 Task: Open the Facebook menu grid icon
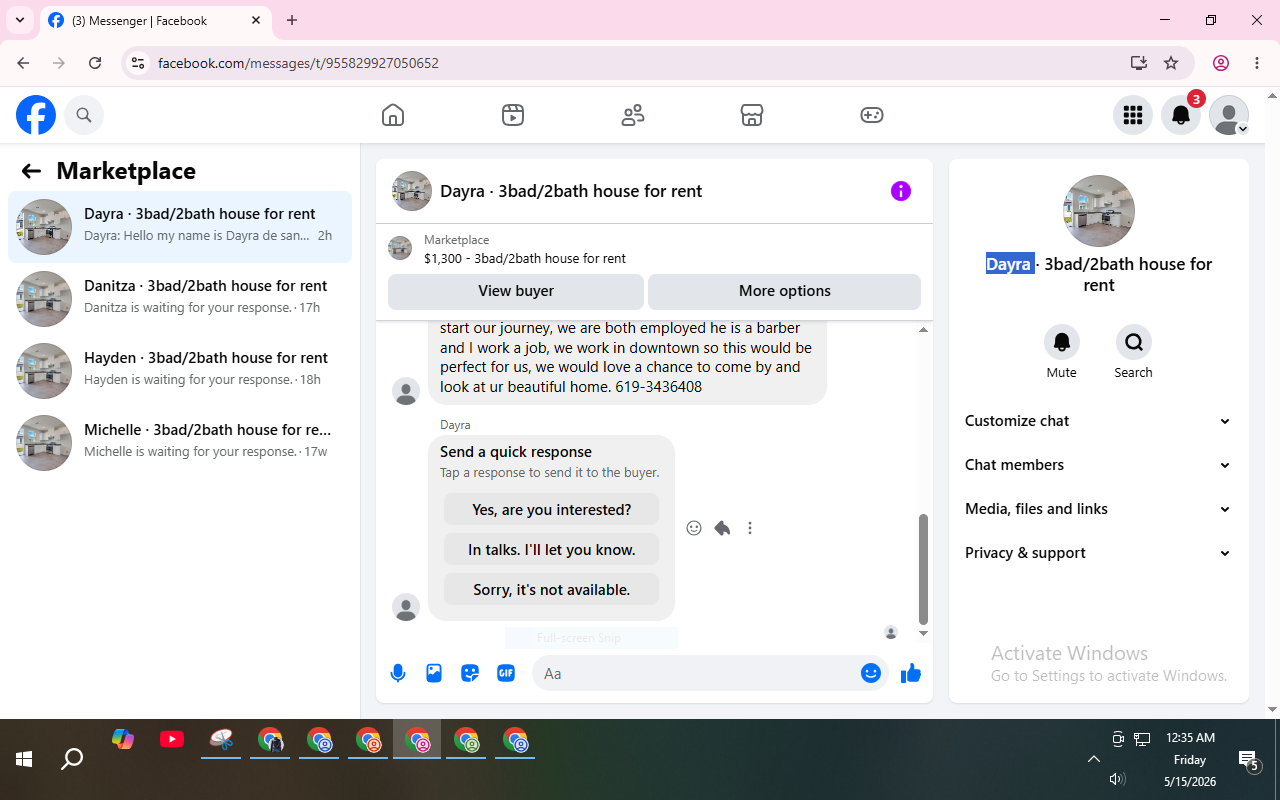[1133, 115]
